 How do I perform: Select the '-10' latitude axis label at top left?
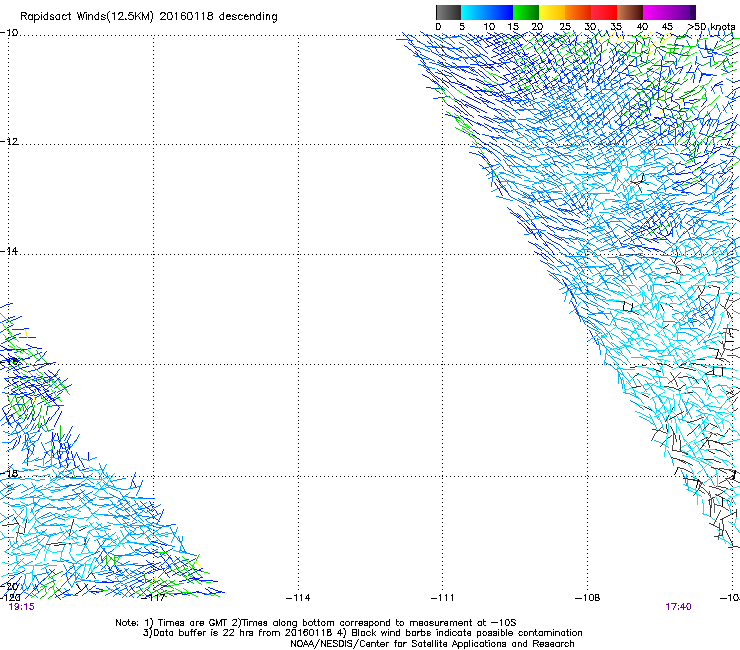(x=9, y=33)
